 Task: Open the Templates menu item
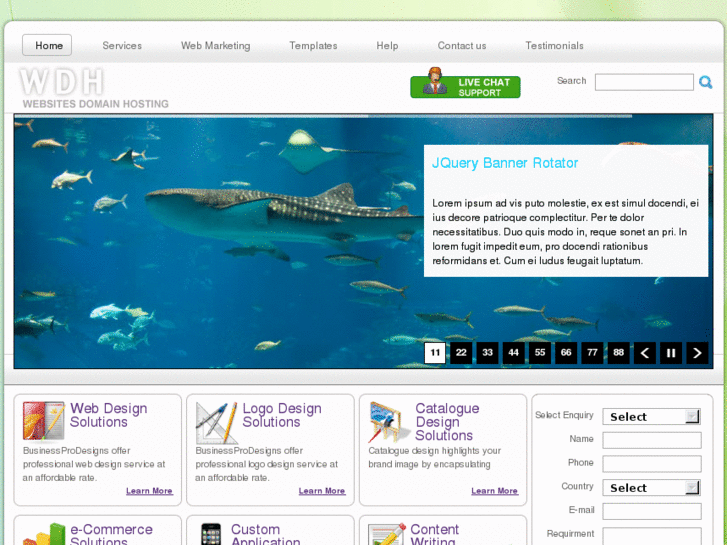(313, 45)
